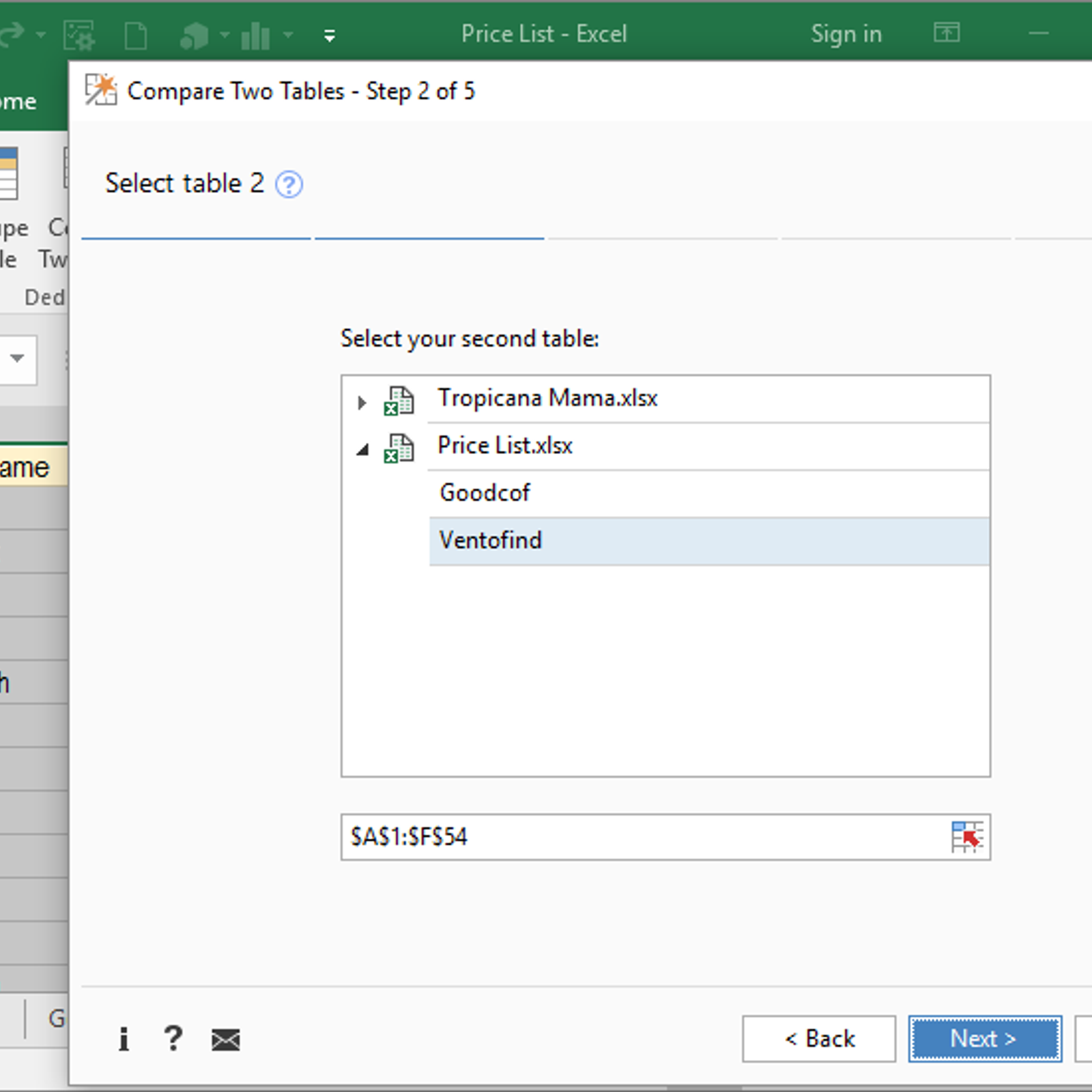Click the range selection icon in the address field

pos(967,837)
